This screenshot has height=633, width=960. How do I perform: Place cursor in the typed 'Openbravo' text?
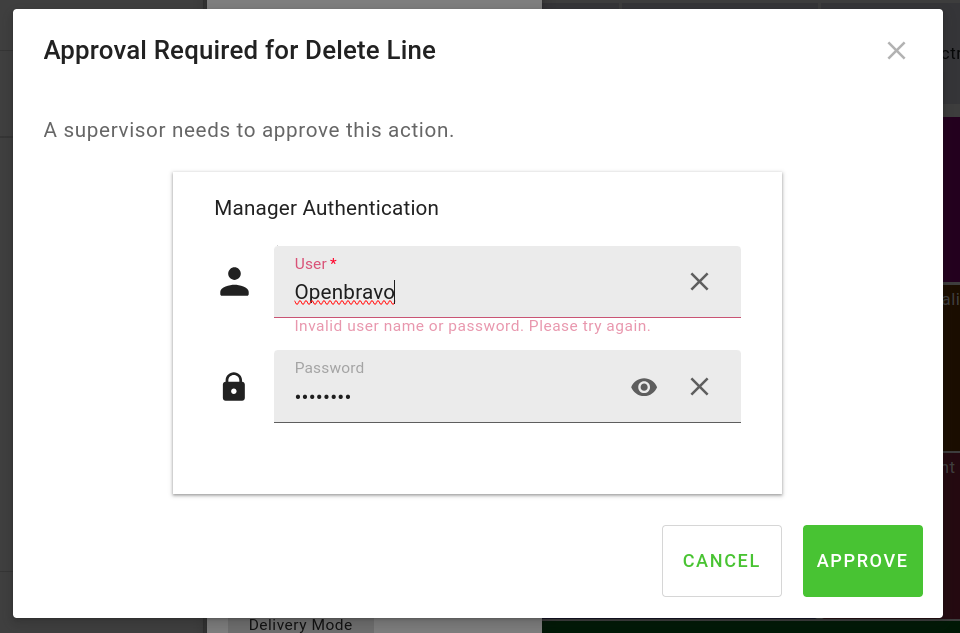[x=344, y=293]
